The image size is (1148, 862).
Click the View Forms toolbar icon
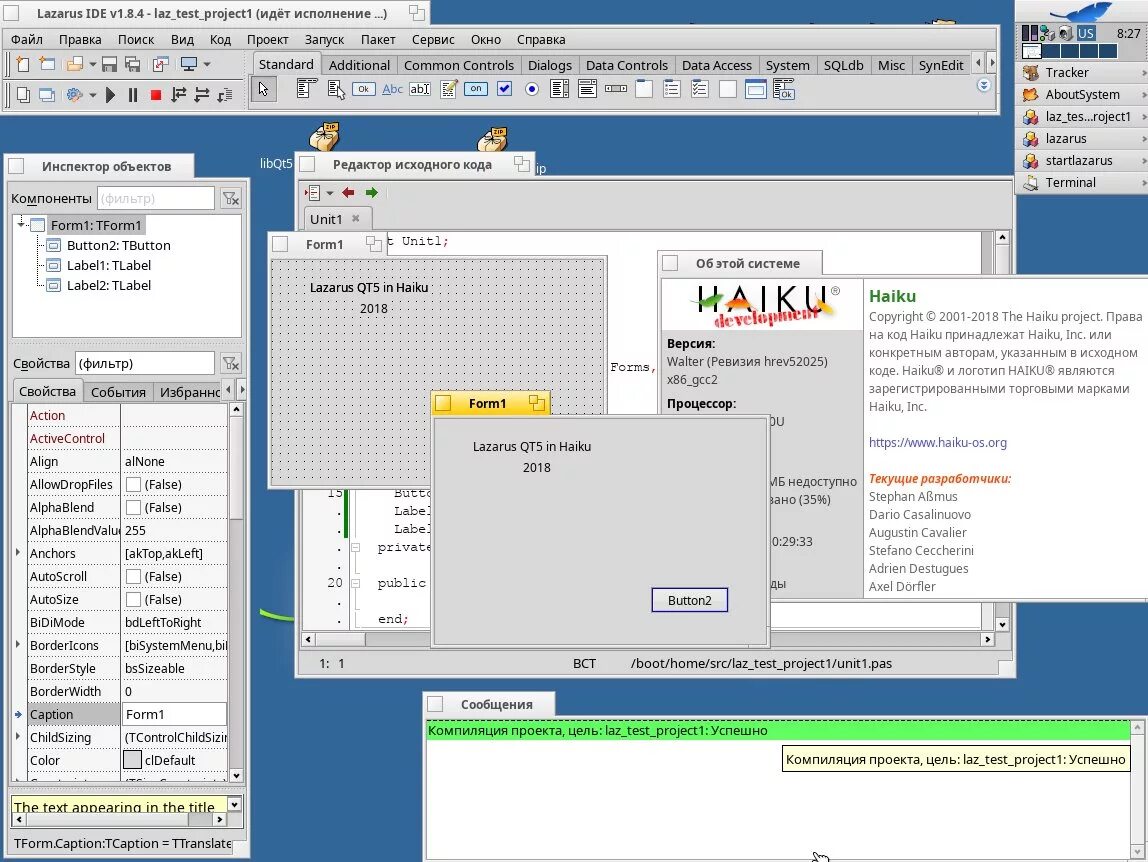47,94
